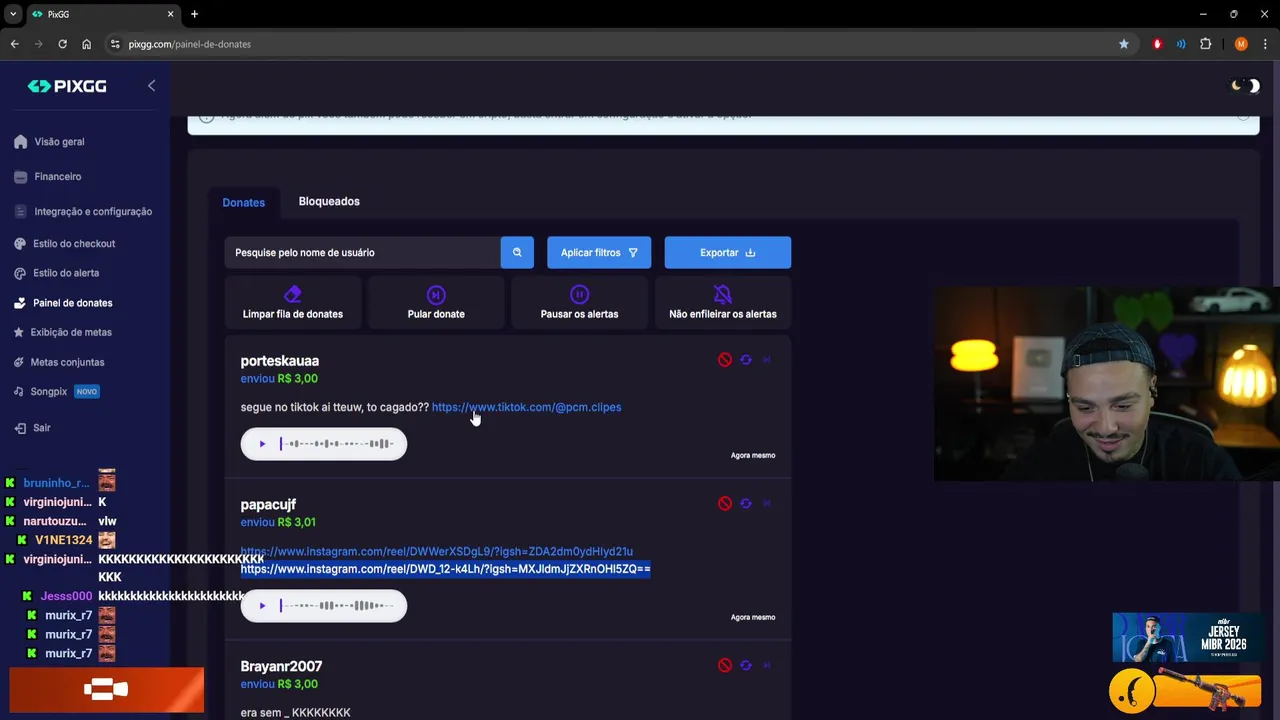1280x720 pixels.
Task: Switch to the Bloqueados tab
Action: [x=329, y=202]
